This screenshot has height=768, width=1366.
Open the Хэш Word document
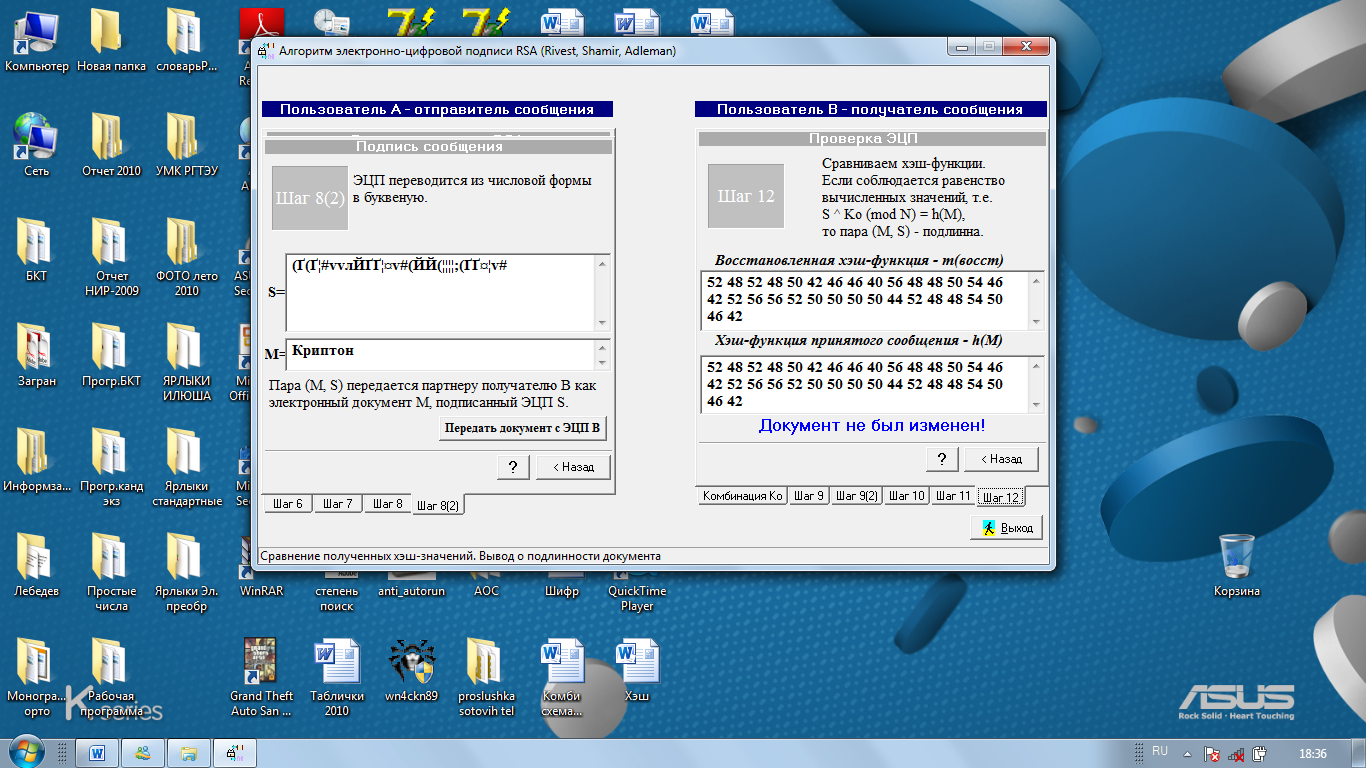point(637,670)
